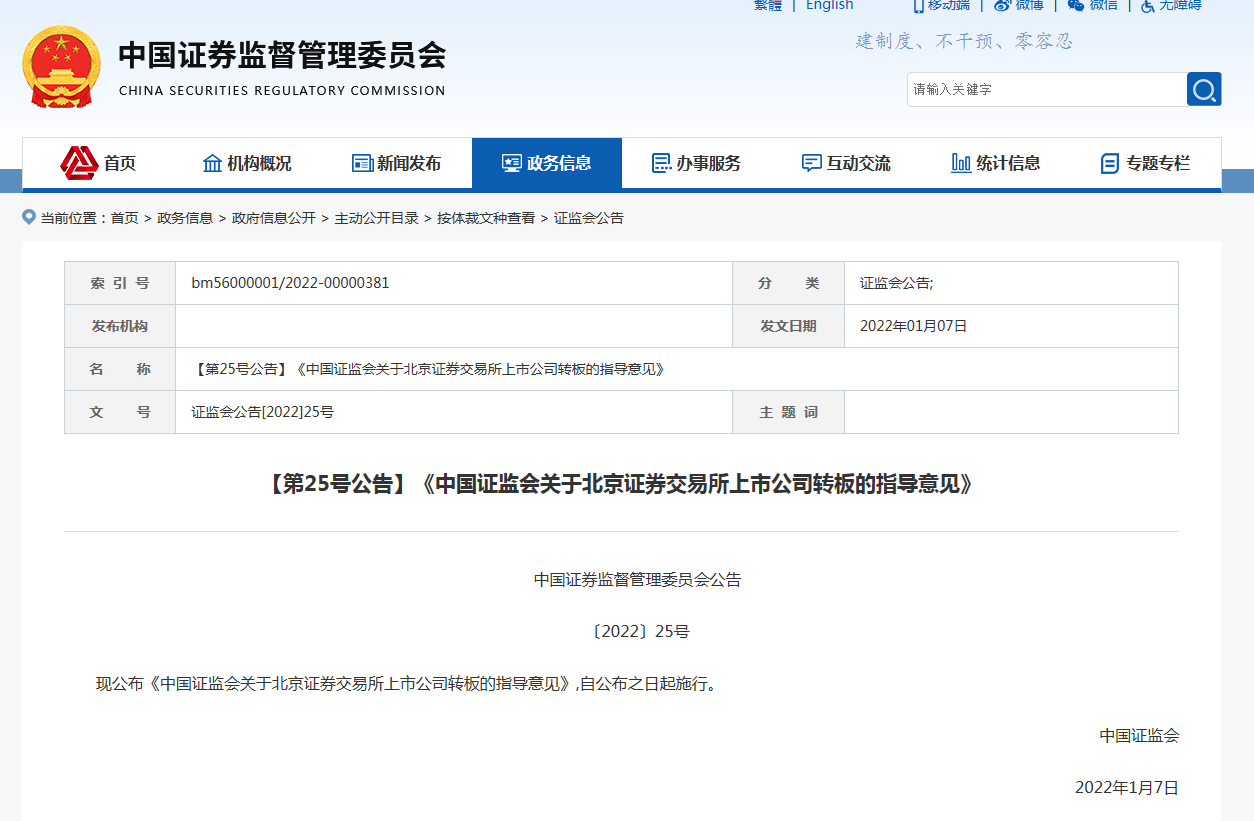Click the newspaper icon beside 新闻发布
The width and height of the screenshot is (1254, 821).
(x=362, y=163)
